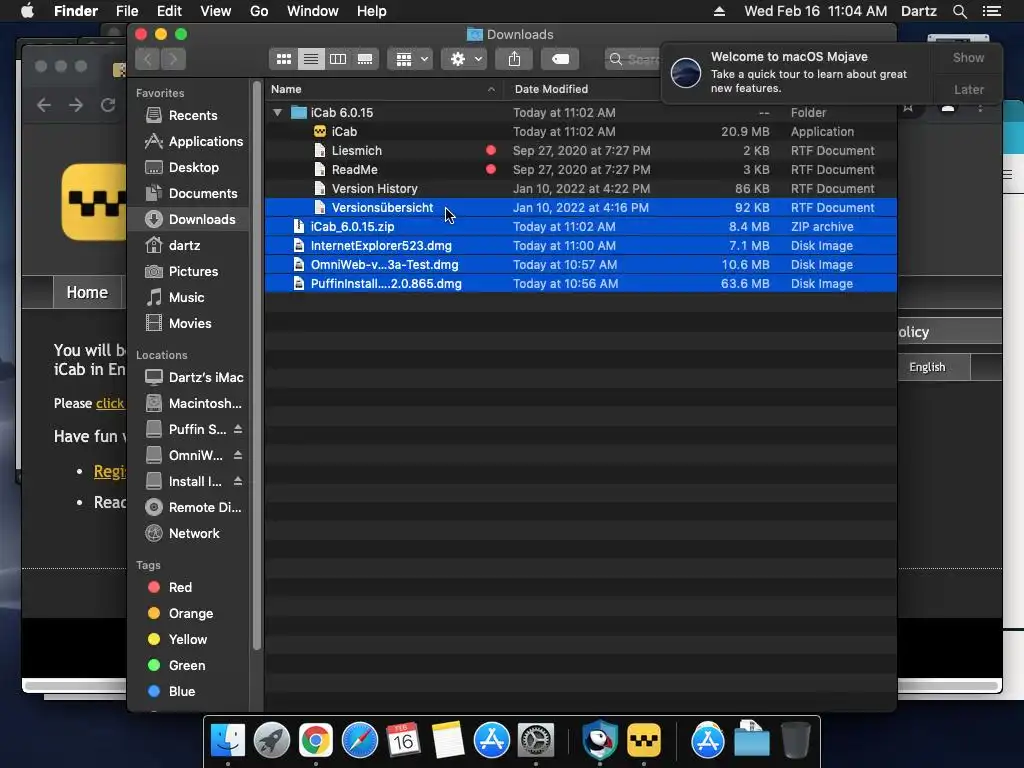This screenshot has height=768, width=1024.
Task: Open the Help menu
Action: coord(371,11)
